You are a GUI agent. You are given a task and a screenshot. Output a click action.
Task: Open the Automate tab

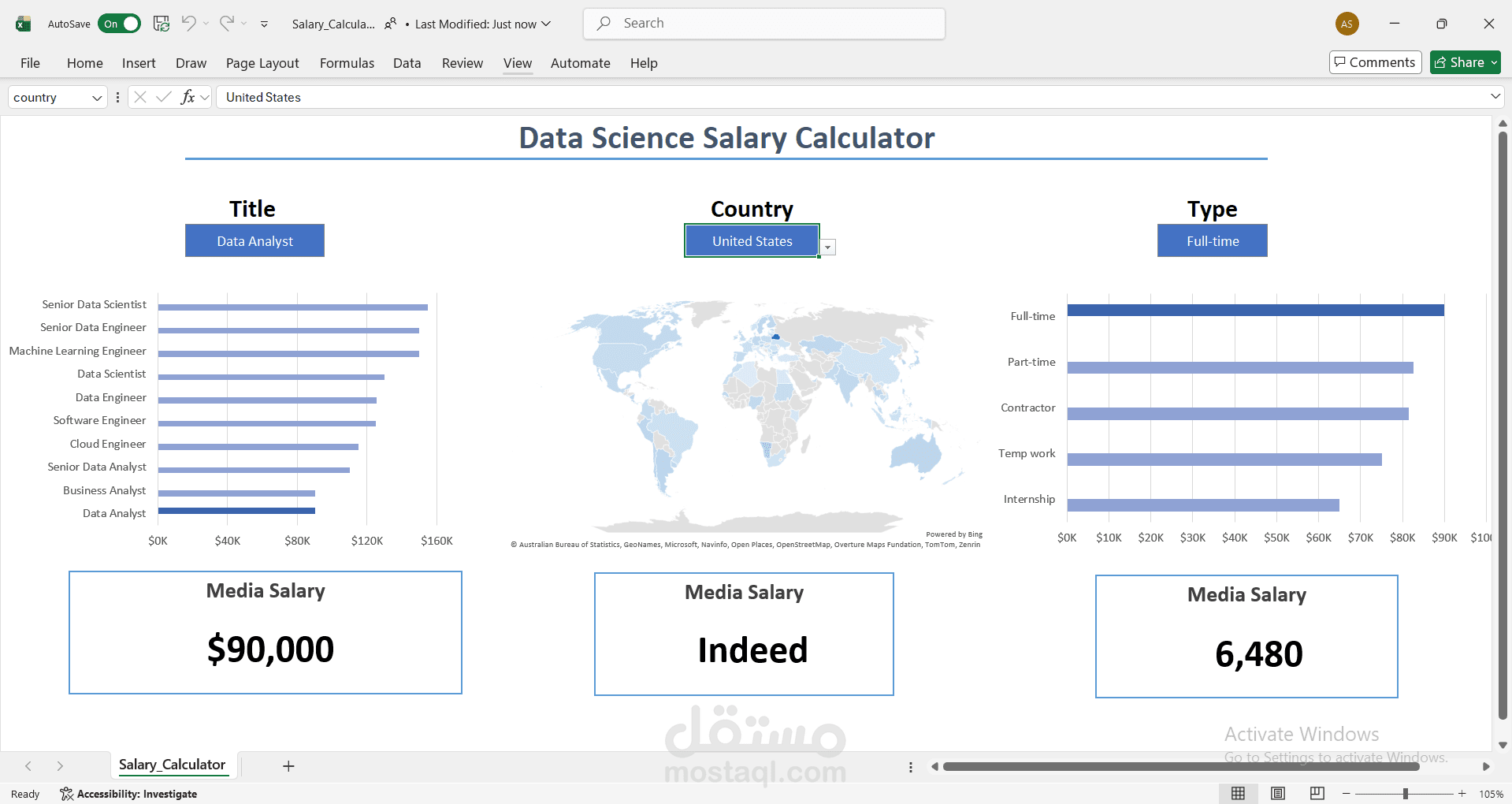[x=581, y=63]
